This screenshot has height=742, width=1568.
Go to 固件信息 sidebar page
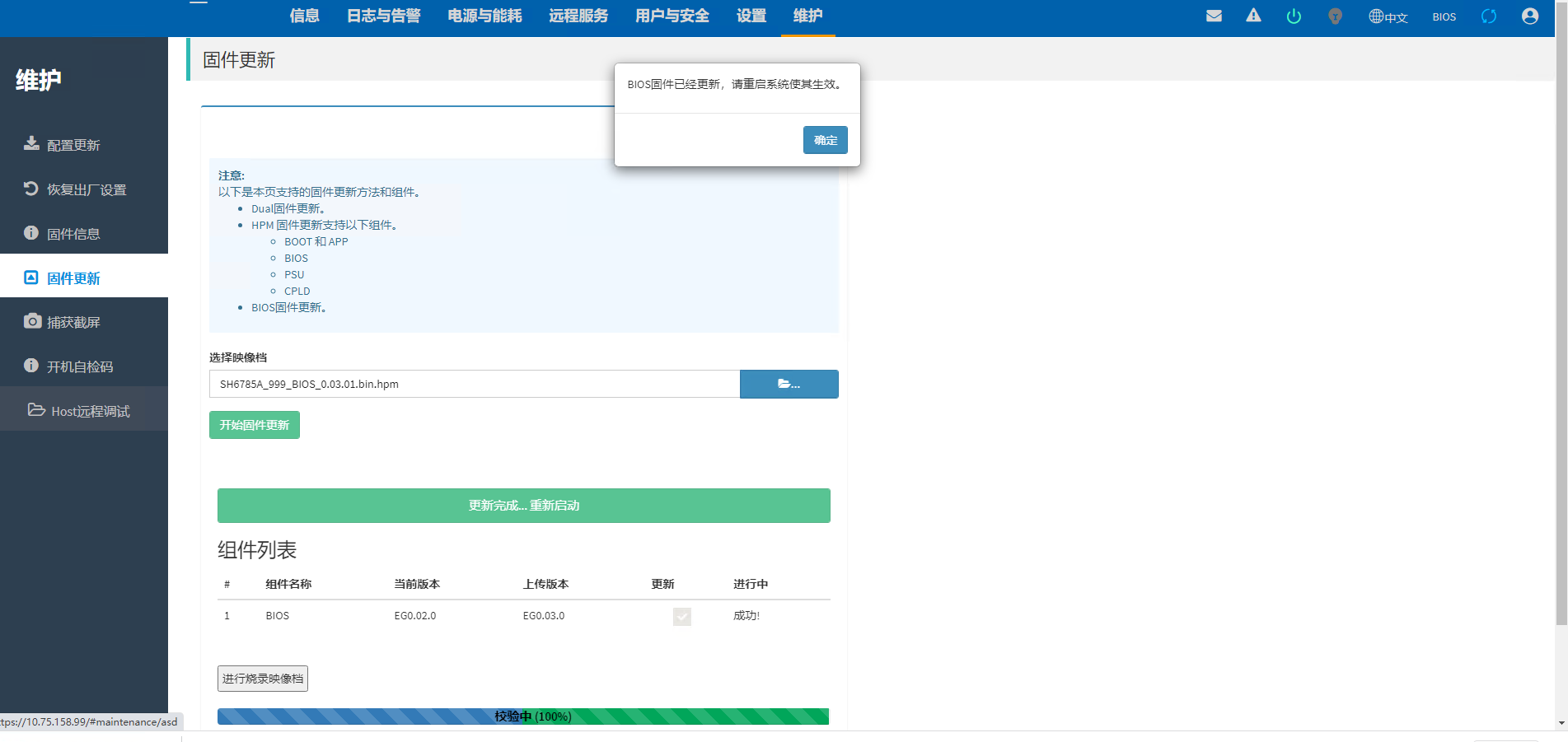73,234
